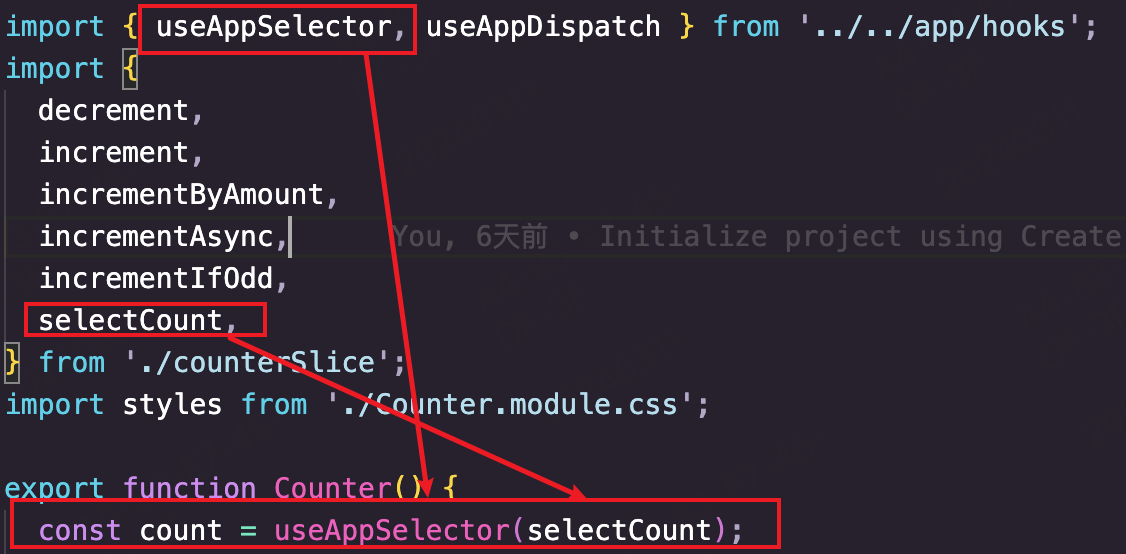Image resolution: width=1126 pixels, height=554 pixels.
Task: Click the boxed selectCount import
Action: click(131, 320)
